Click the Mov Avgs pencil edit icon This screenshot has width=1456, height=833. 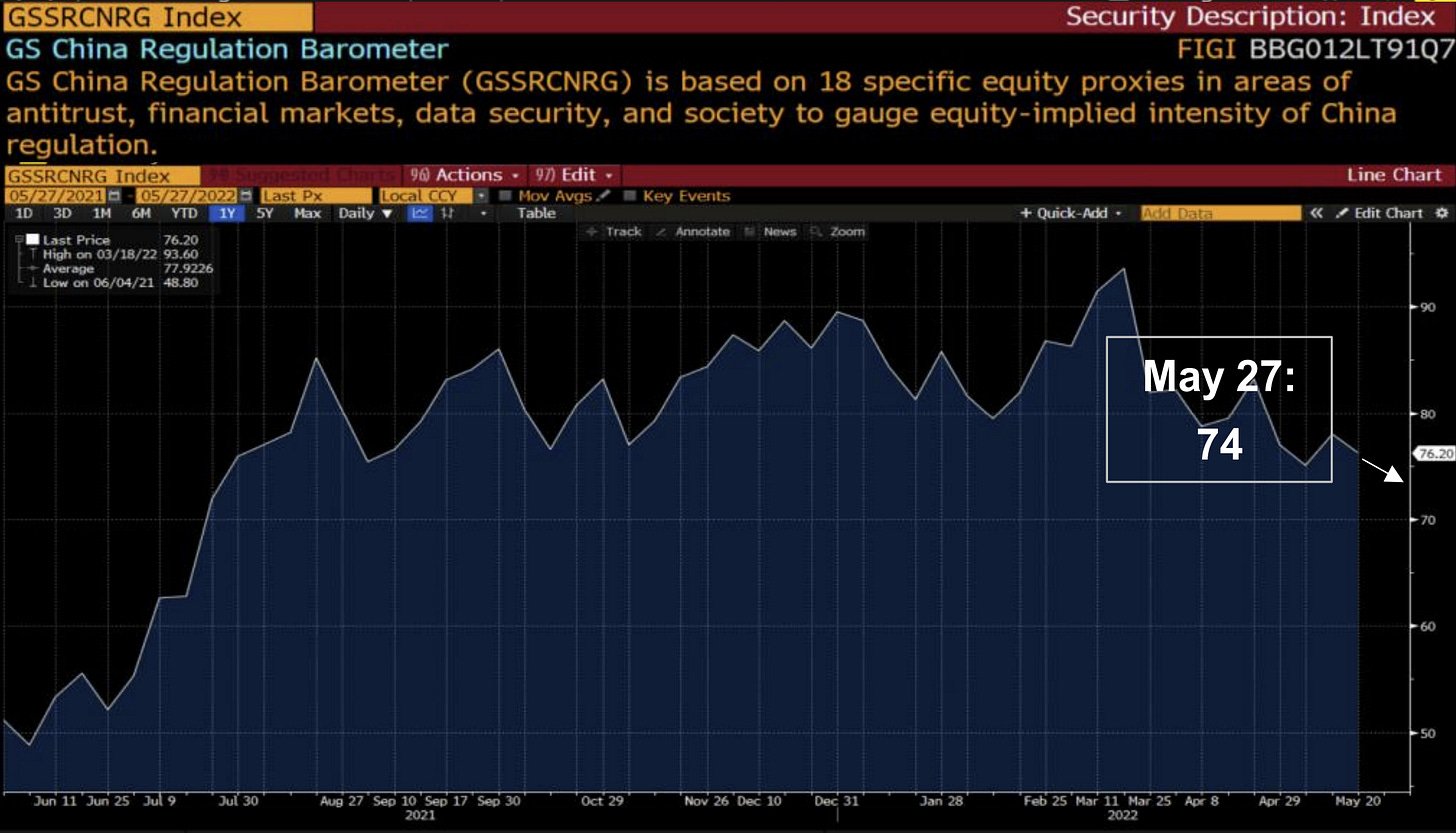602,196
